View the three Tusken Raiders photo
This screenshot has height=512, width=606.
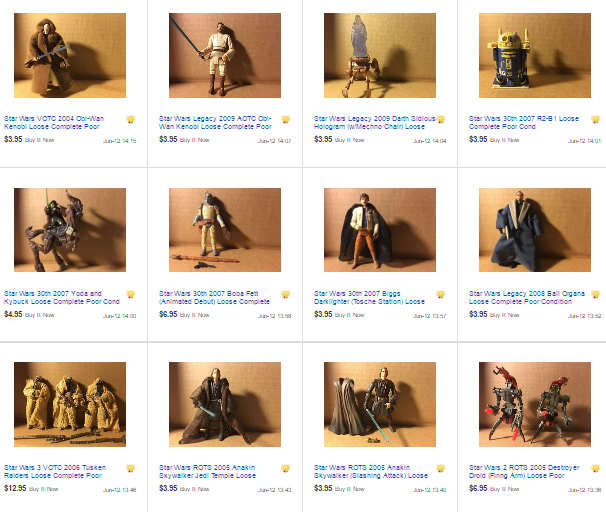(x=70, y=404)
